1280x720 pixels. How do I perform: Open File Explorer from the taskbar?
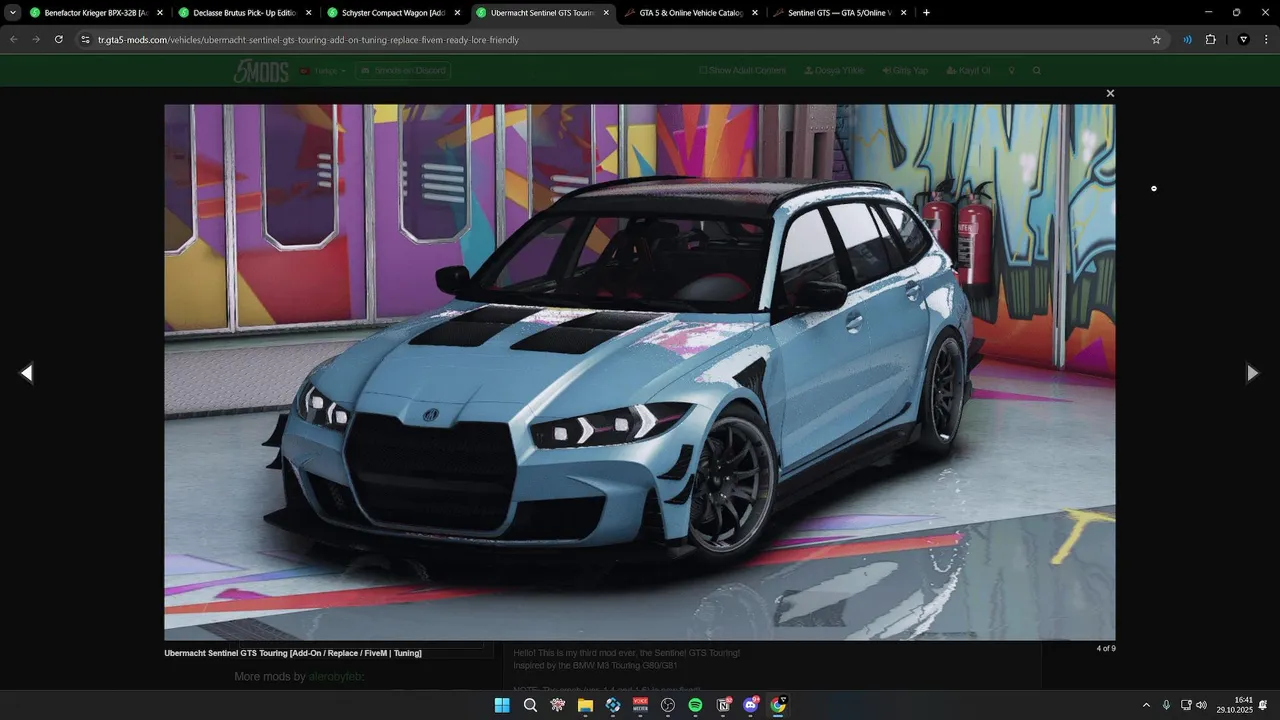coord(585,705)
